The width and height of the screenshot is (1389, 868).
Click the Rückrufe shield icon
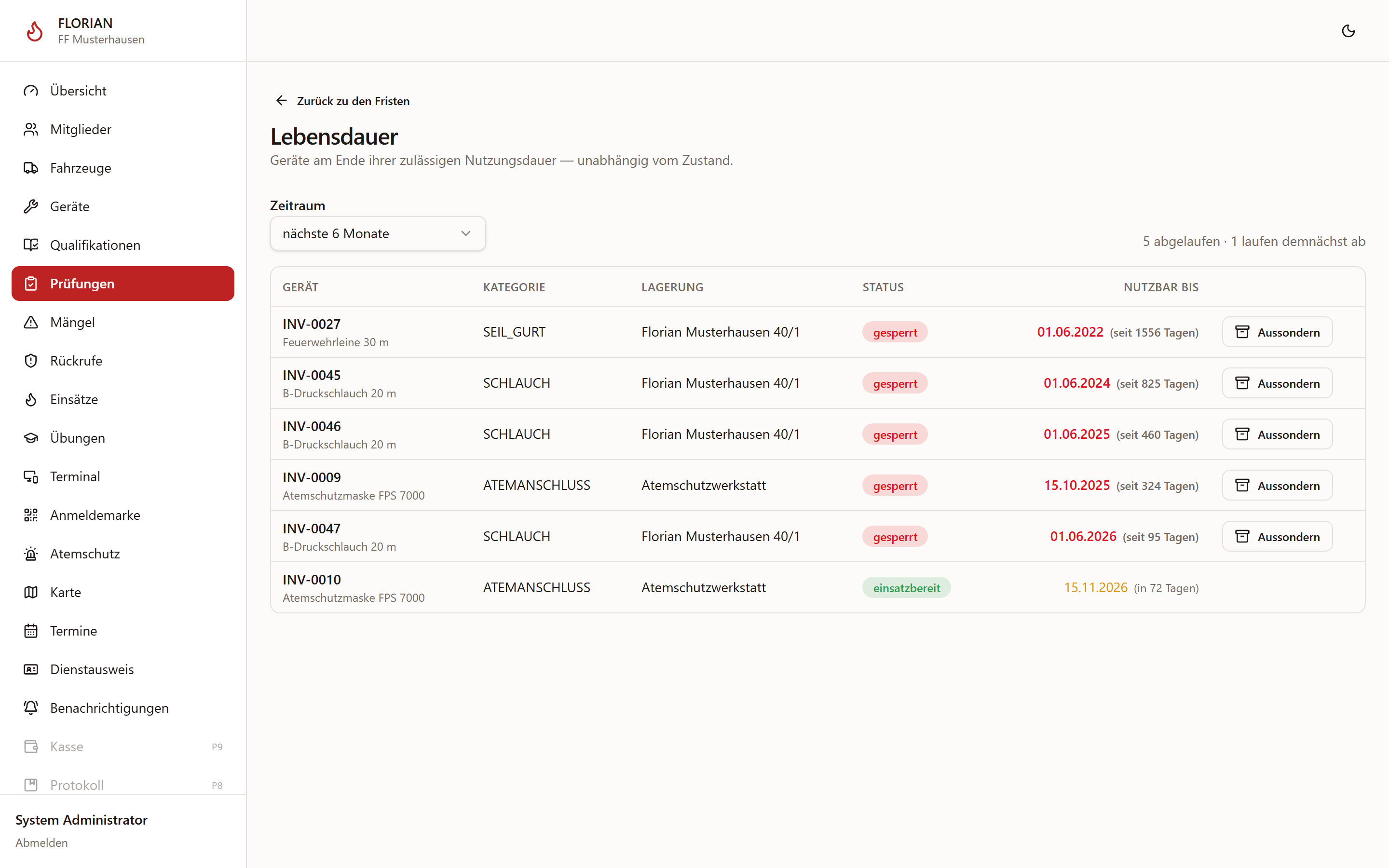point(31,361)
